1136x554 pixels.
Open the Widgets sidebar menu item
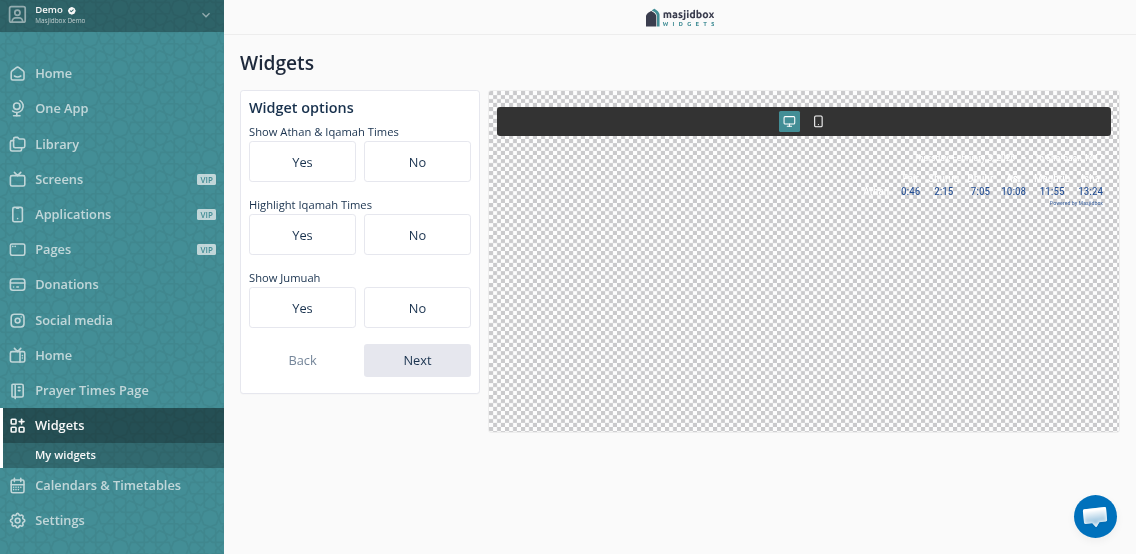click(112, 425)
